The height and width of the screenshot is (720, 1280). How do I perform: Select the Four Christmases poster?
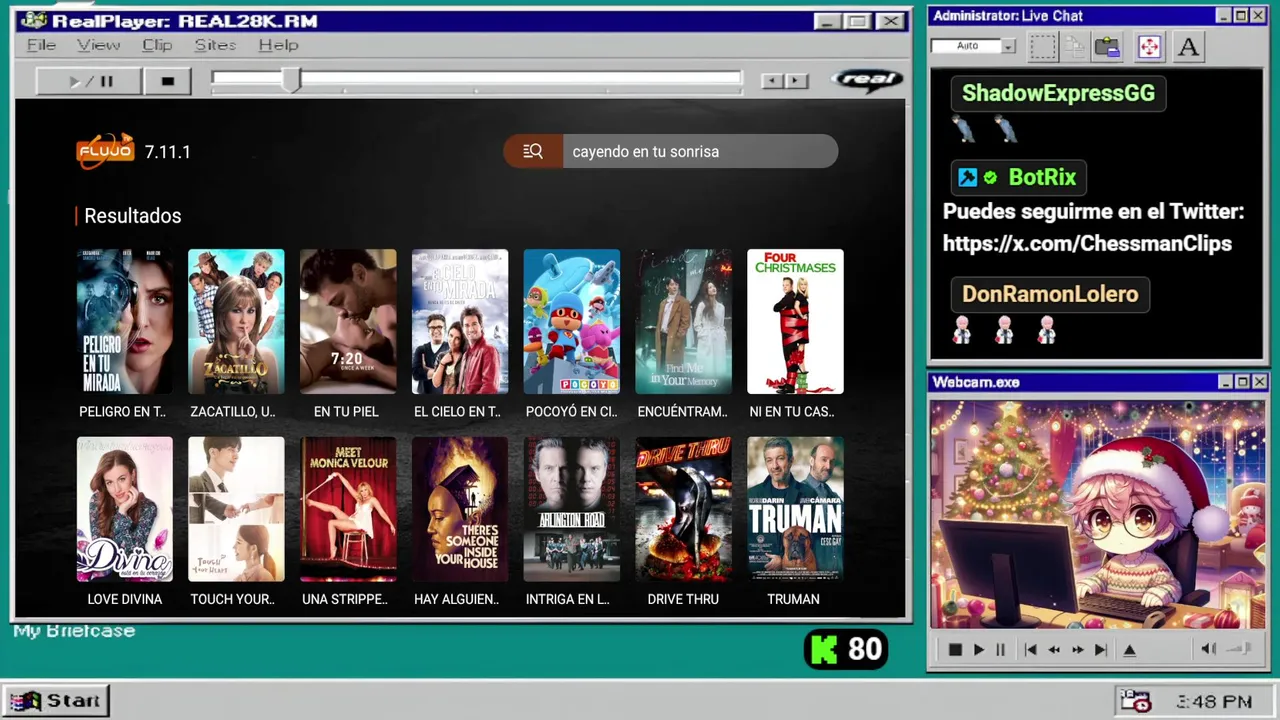click(x=795, y=321)
